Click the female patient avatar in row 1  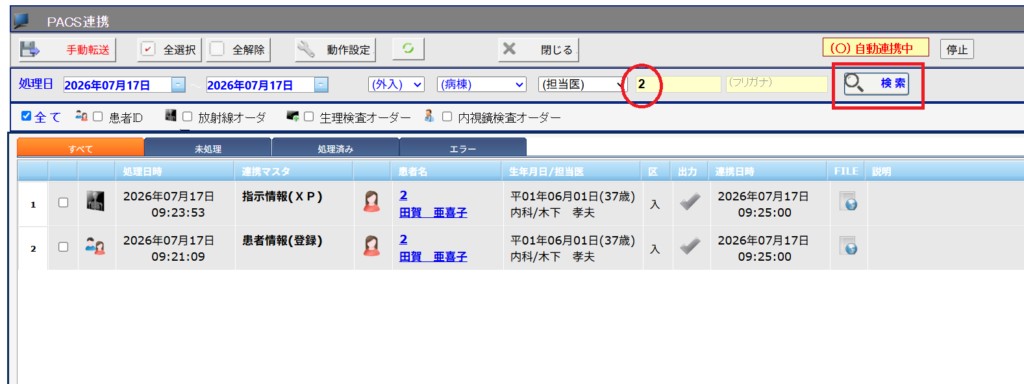[x=372, y=202]
